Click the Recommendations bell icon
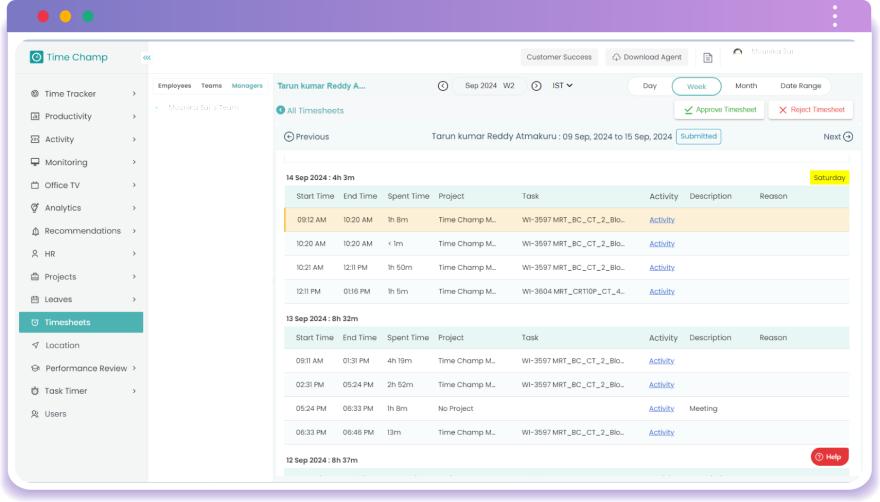 point(35,231)
